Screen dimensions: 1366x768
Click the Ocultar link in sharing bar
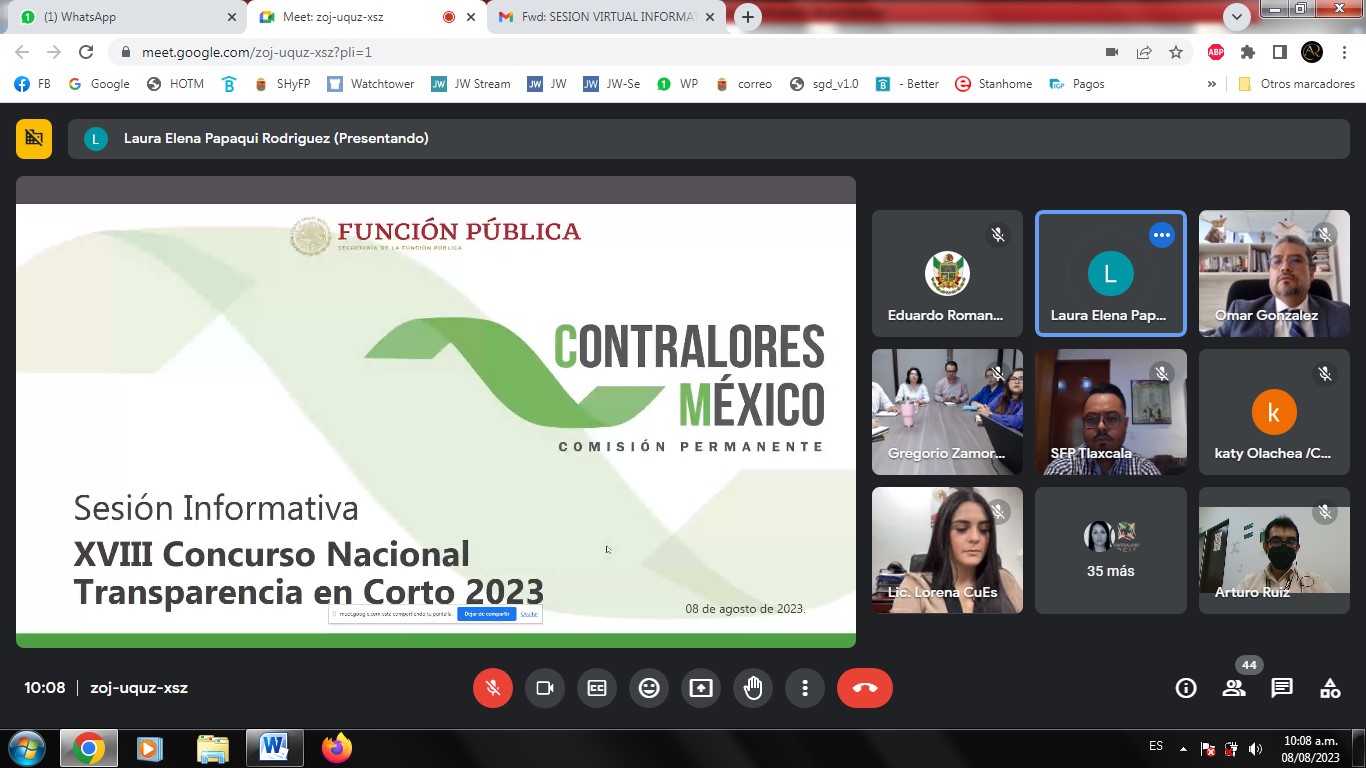coord(529,614)
